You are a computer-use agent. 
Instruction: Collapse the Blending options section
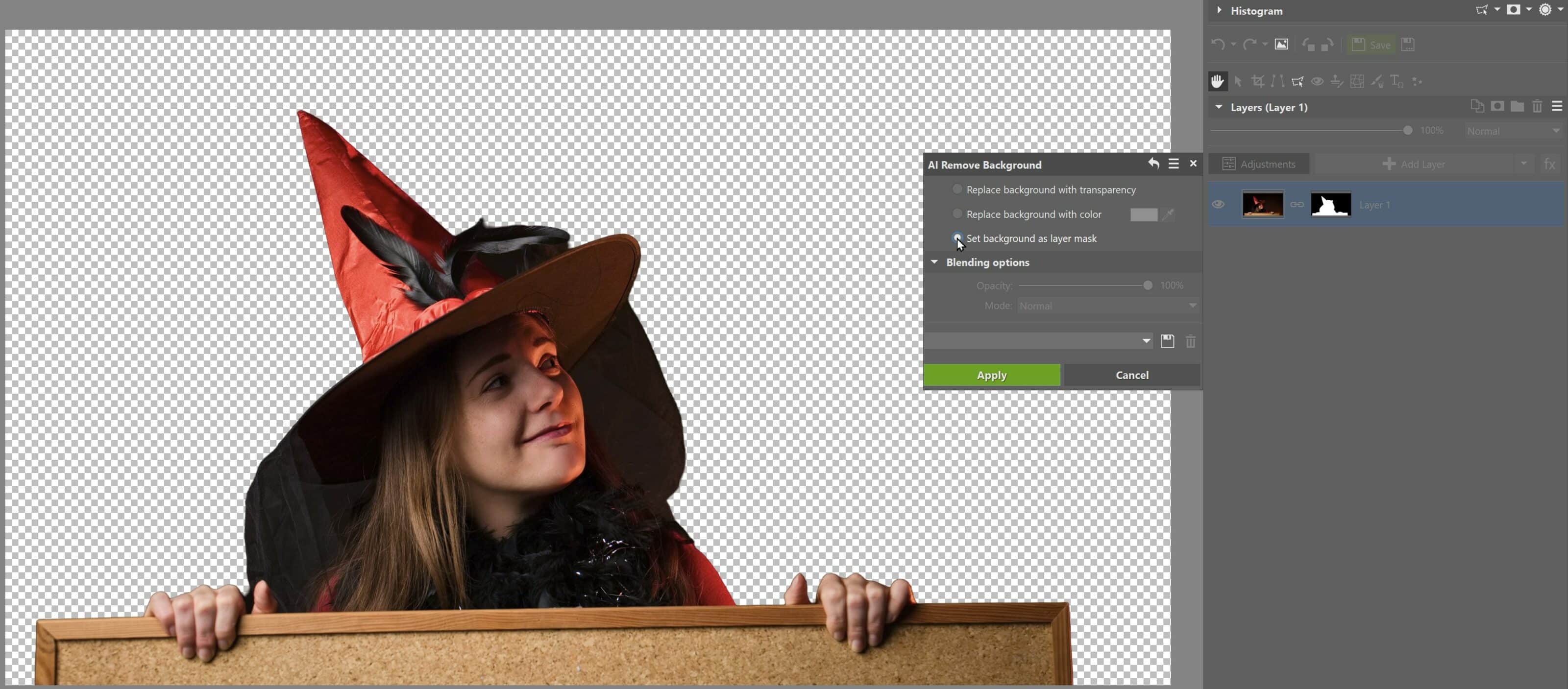[934, 262]
